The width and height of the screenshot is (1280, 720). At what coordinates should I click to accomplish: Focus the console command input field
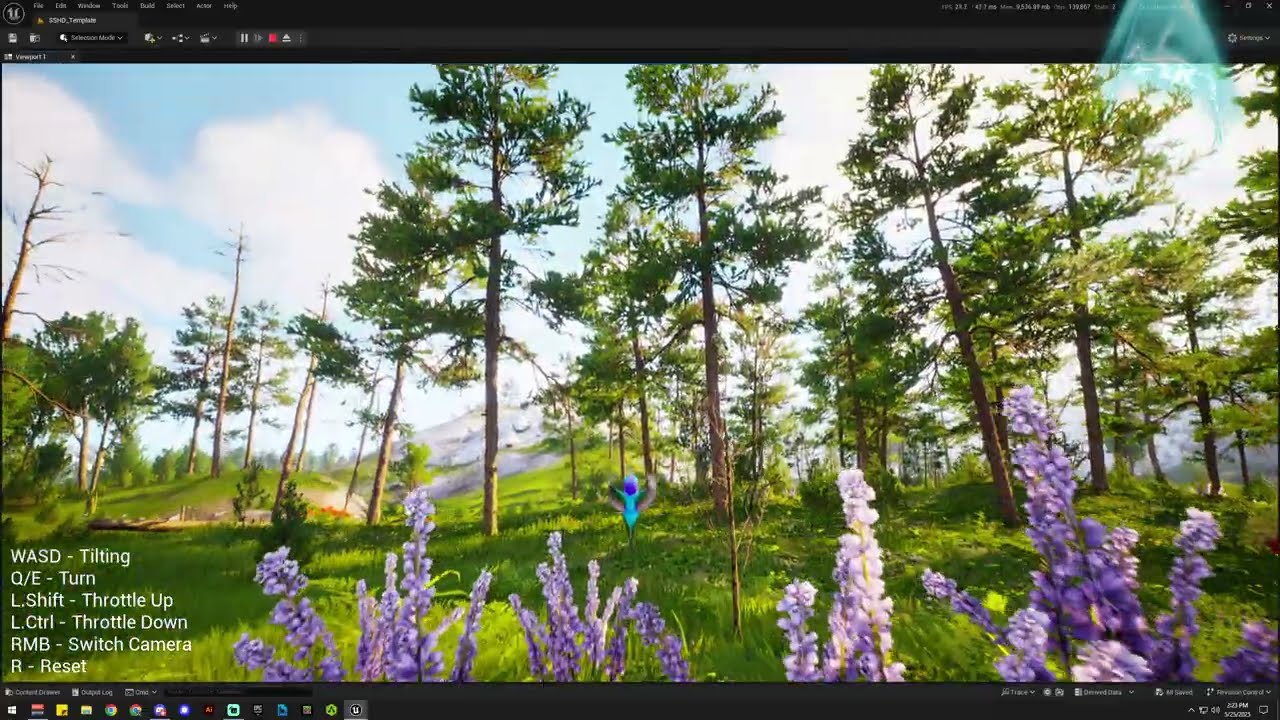(x=238, y=692)
